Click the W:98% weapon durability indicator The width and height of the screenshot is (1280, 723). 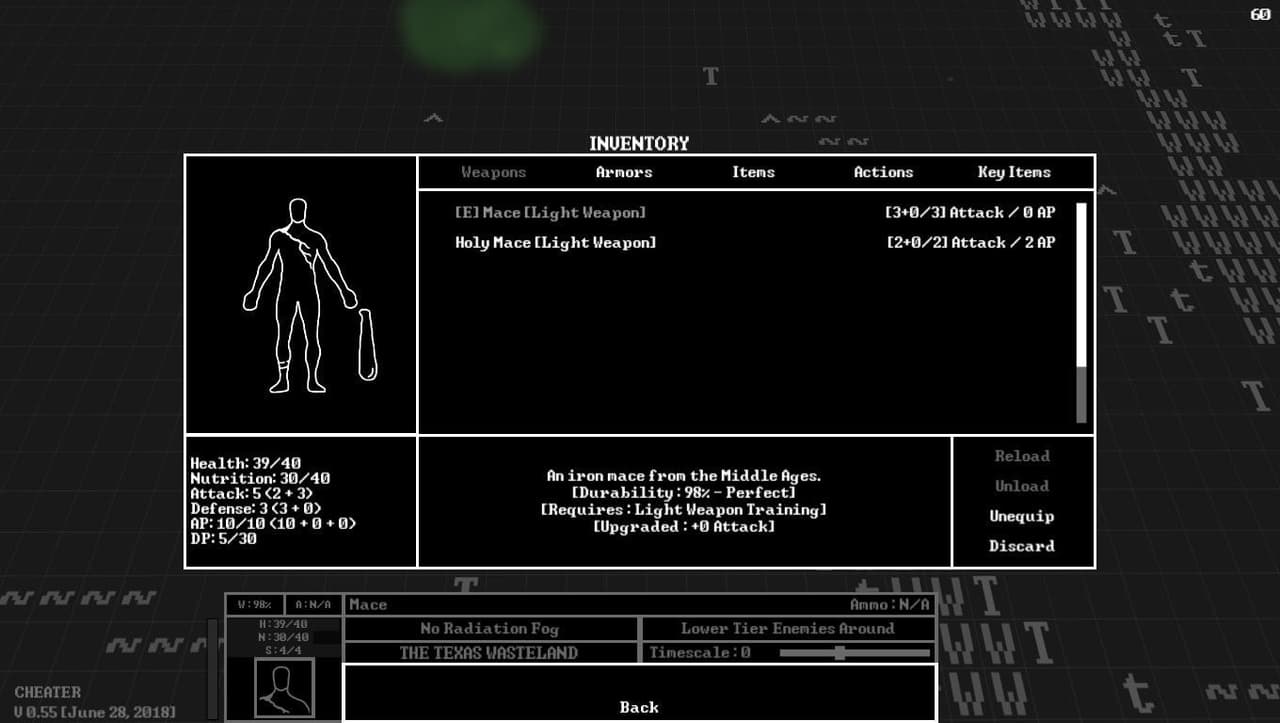(254, 604)
